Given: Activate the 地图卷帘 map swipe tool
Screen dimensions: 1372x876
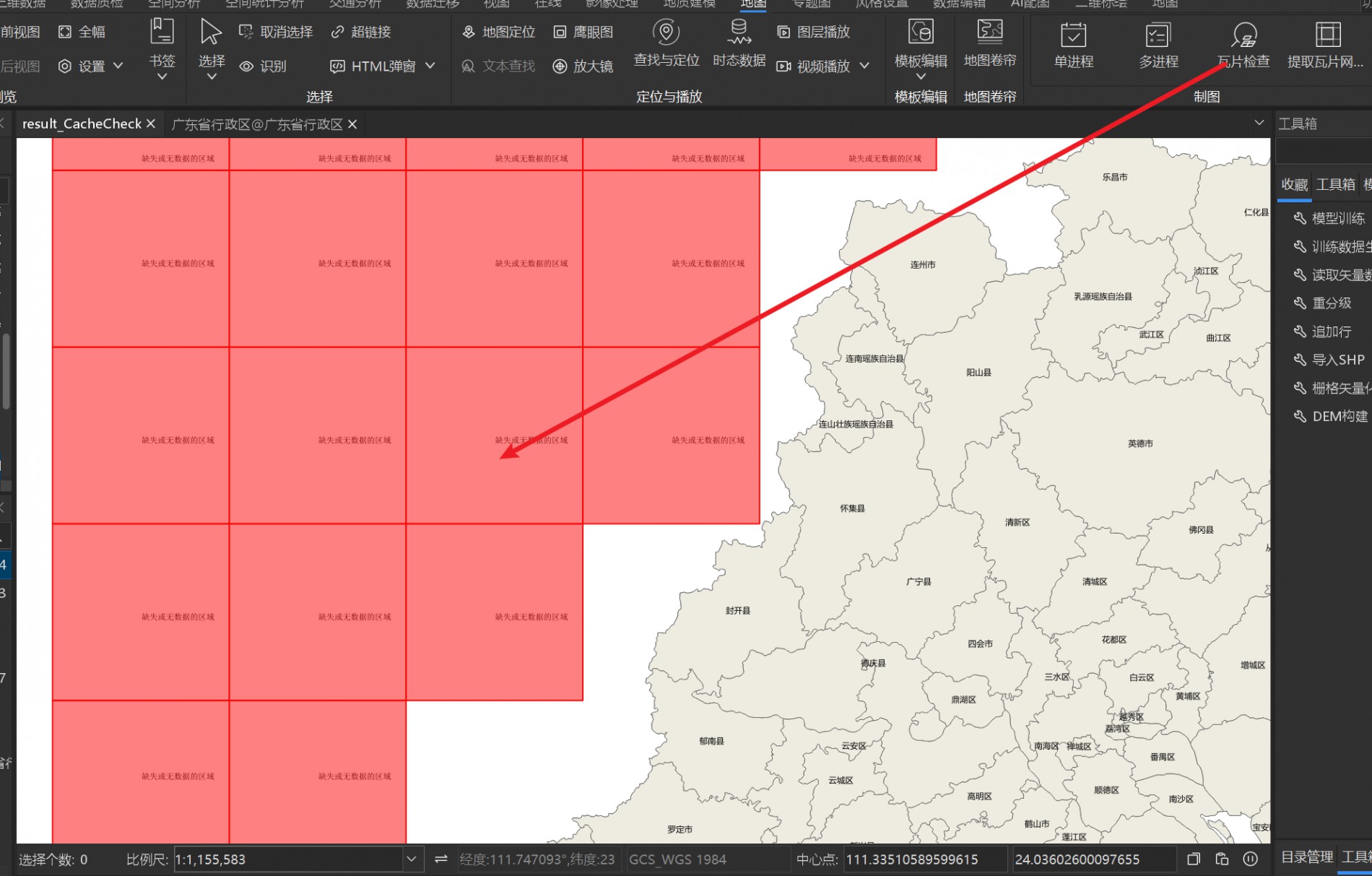Looking at the screenshot, I should pos(990,43).
